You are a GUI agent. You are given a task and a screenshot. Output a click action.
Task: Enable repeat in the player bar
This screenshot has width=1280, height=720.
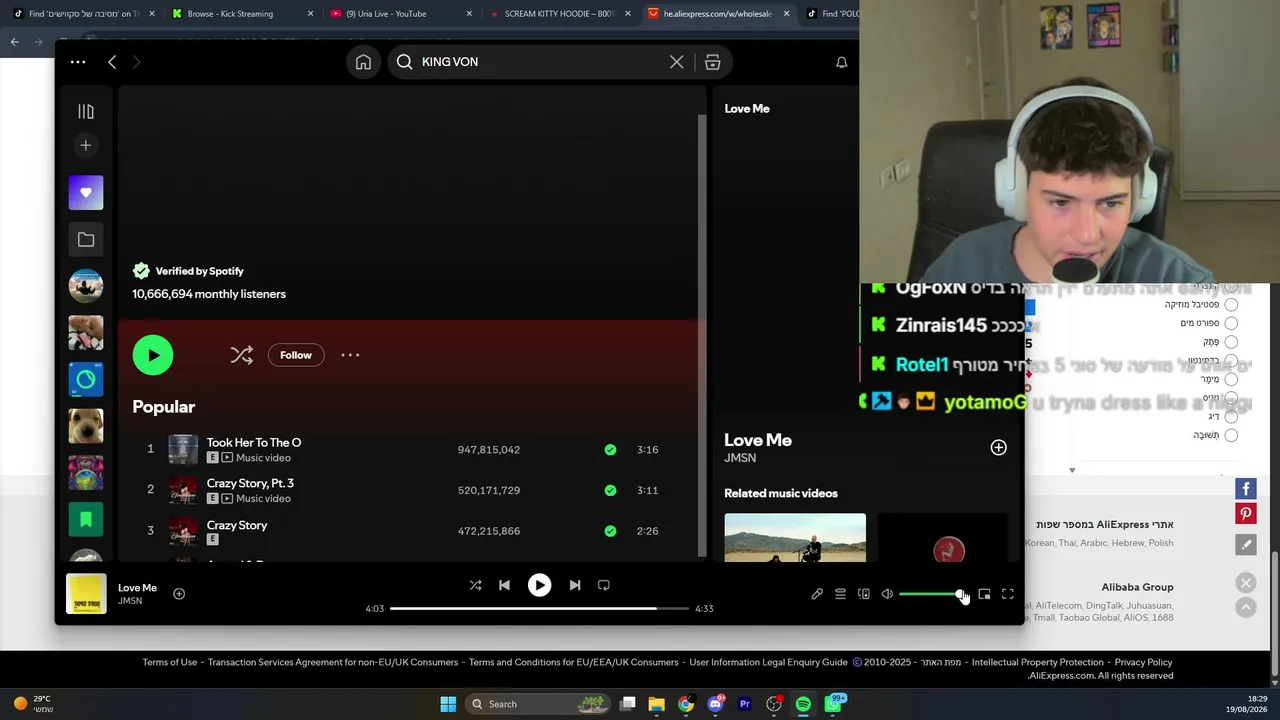click(x=604, y=585)
